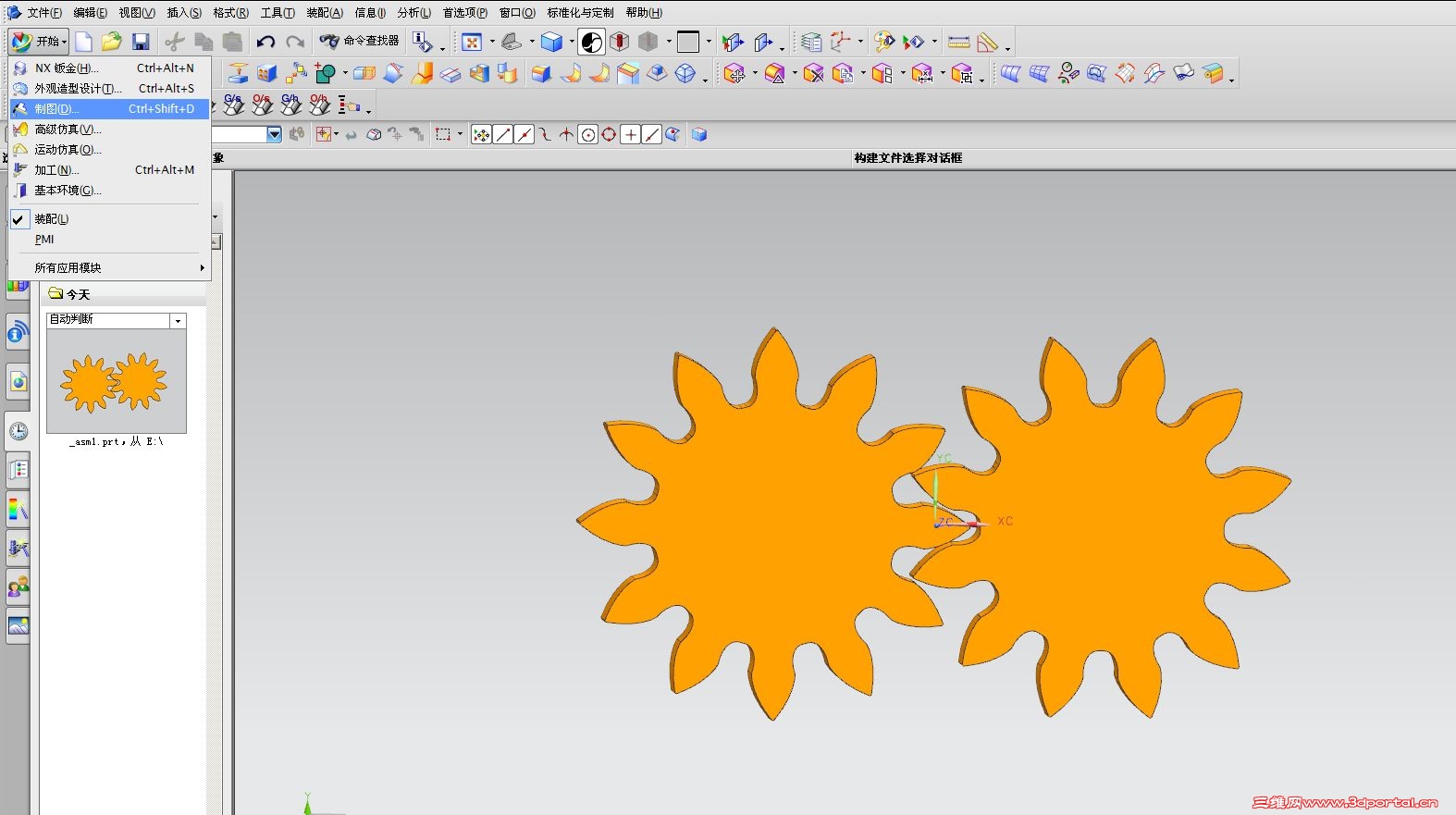Open the Roles sidebar tab with people icon
1456x815 pixels.
click(19, 587)
